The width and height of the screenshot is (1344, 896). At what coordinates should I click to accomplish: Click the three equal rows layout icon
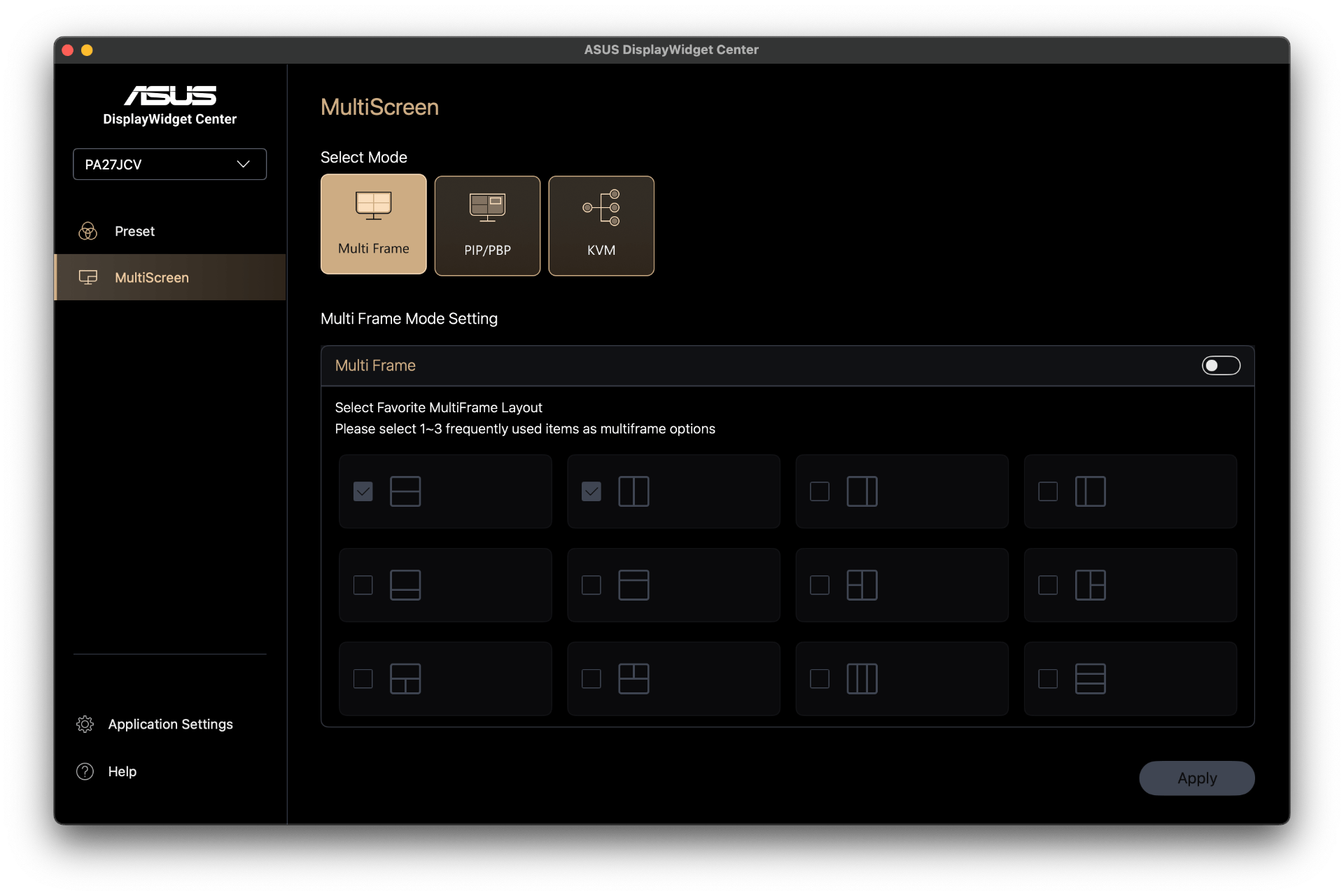coord(1090,678)
